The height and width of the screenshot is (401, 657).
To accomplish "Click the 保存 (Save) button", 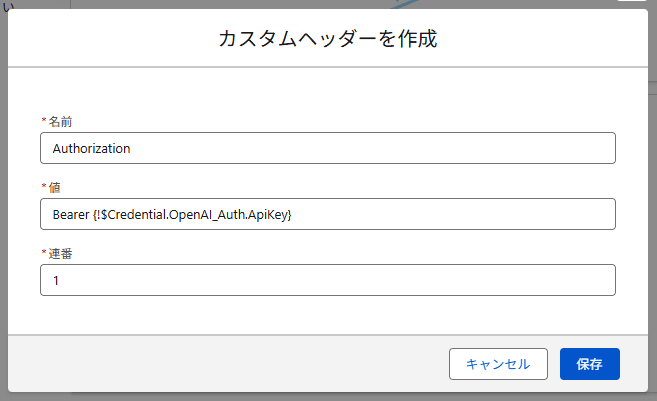I will click(590, 364).
